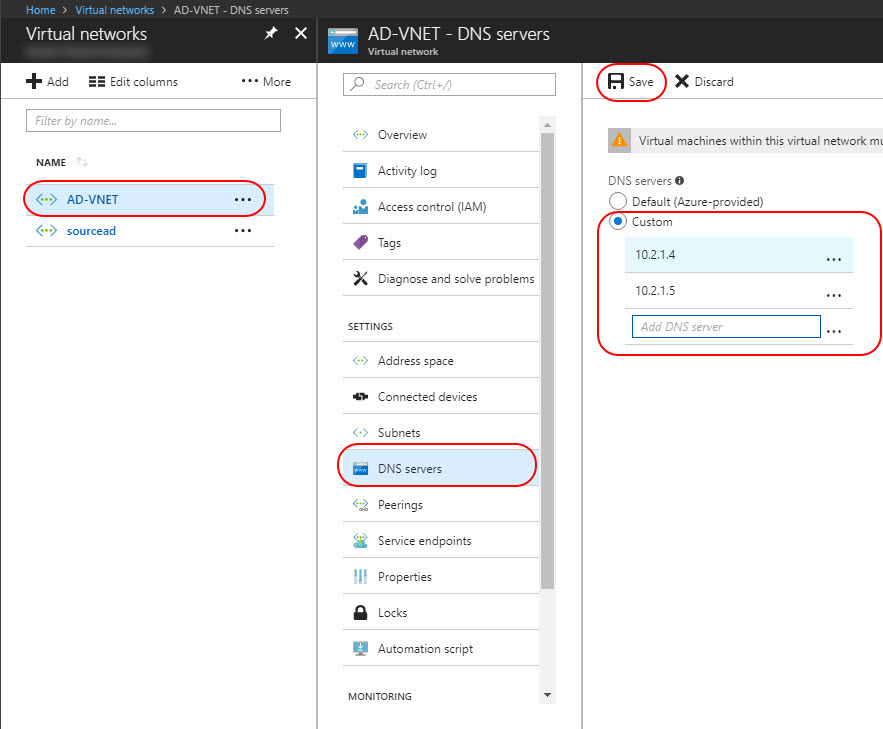Click the purple Tags icon
Viewport: 883px width, 729px height.
360,243
